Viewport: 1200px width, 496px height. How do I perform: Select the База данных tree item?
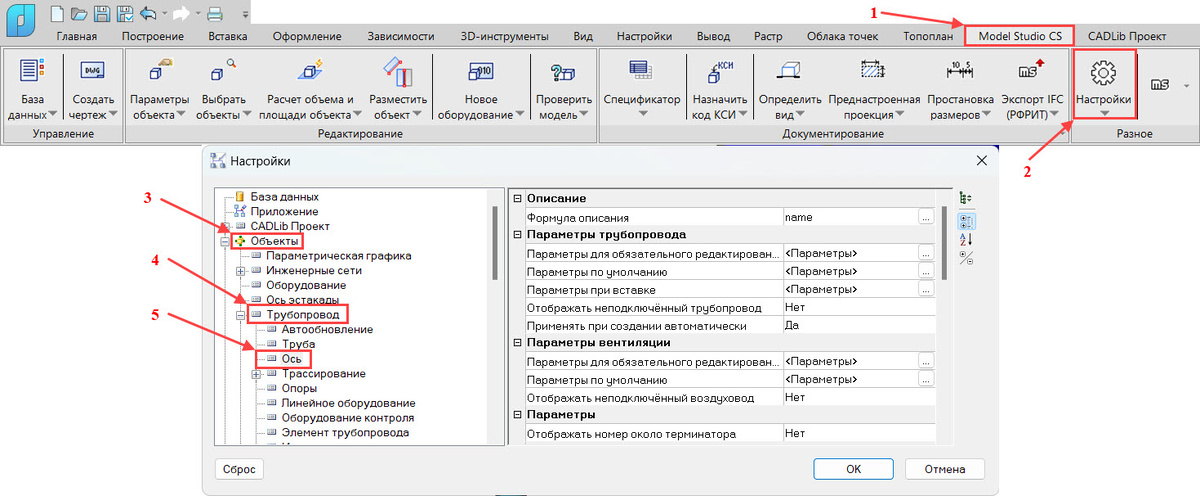click(x=284, y=197)
